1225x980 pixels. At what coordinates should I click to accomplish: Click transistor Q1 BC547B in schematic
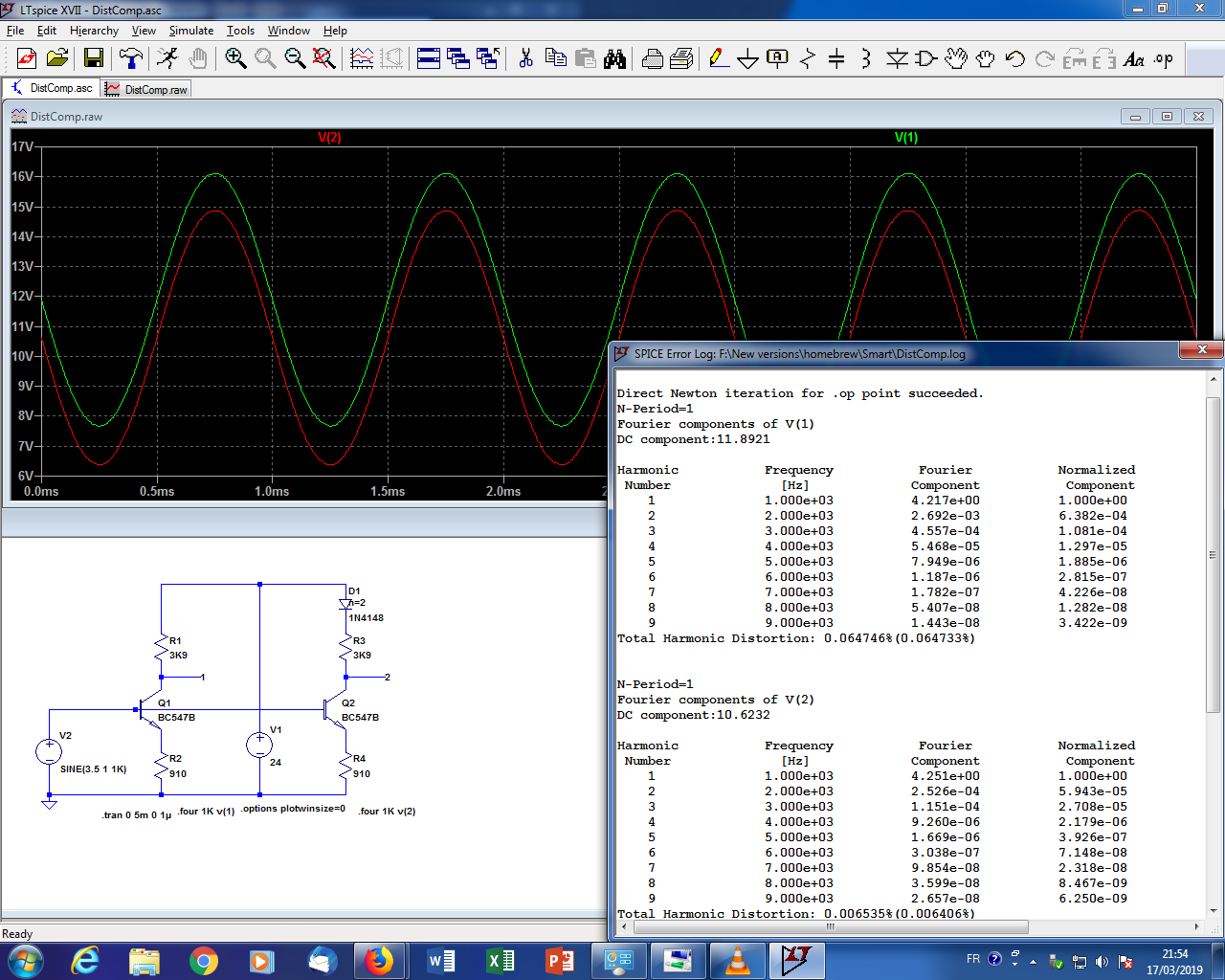click(149, 710)
